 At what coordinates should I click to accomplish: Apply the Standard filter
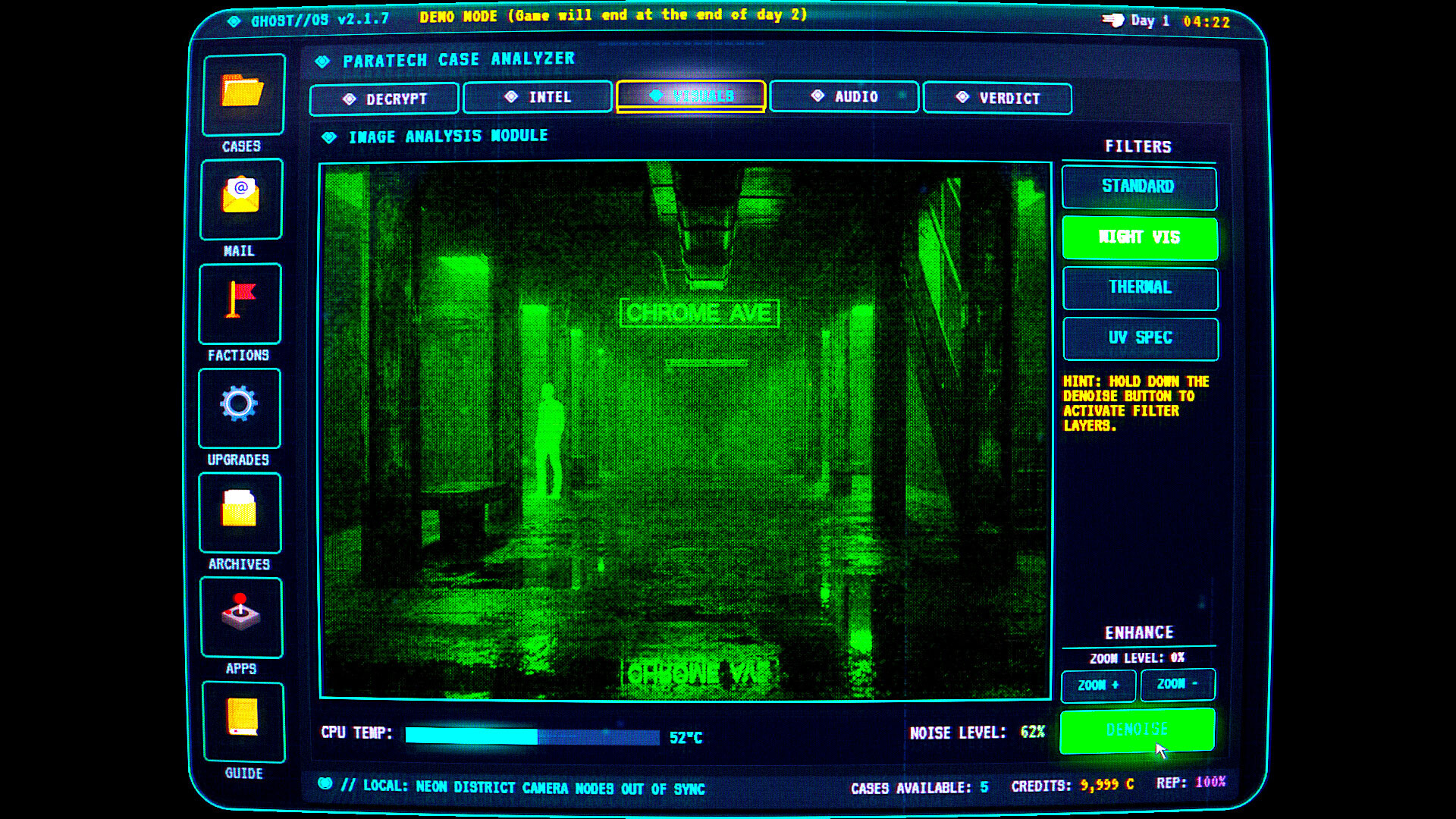pyautogui.click(x=1140, y=187)
